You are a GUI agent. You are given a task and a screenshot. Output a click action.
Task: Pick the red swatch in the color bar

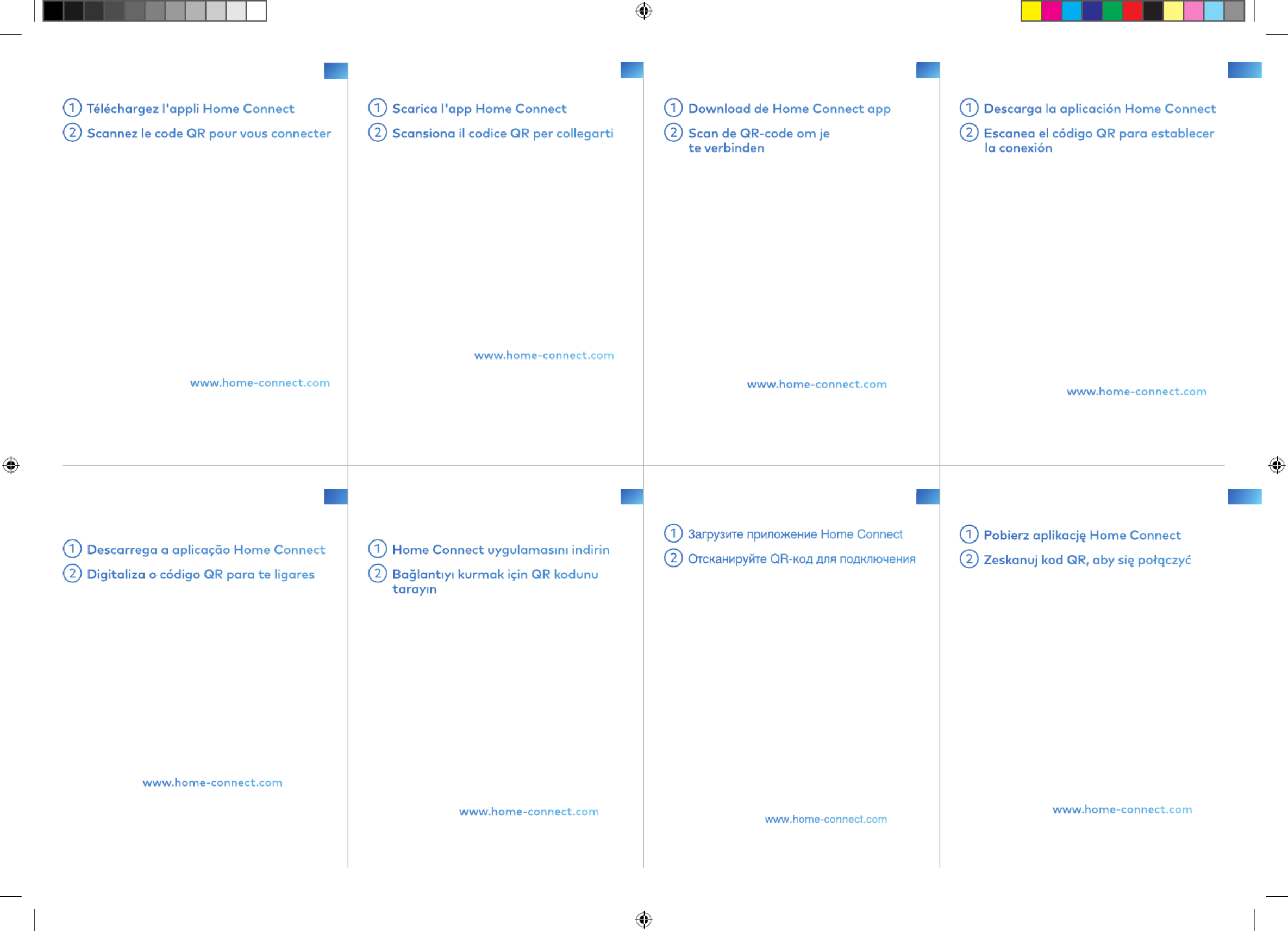[x=1133, y=11]
